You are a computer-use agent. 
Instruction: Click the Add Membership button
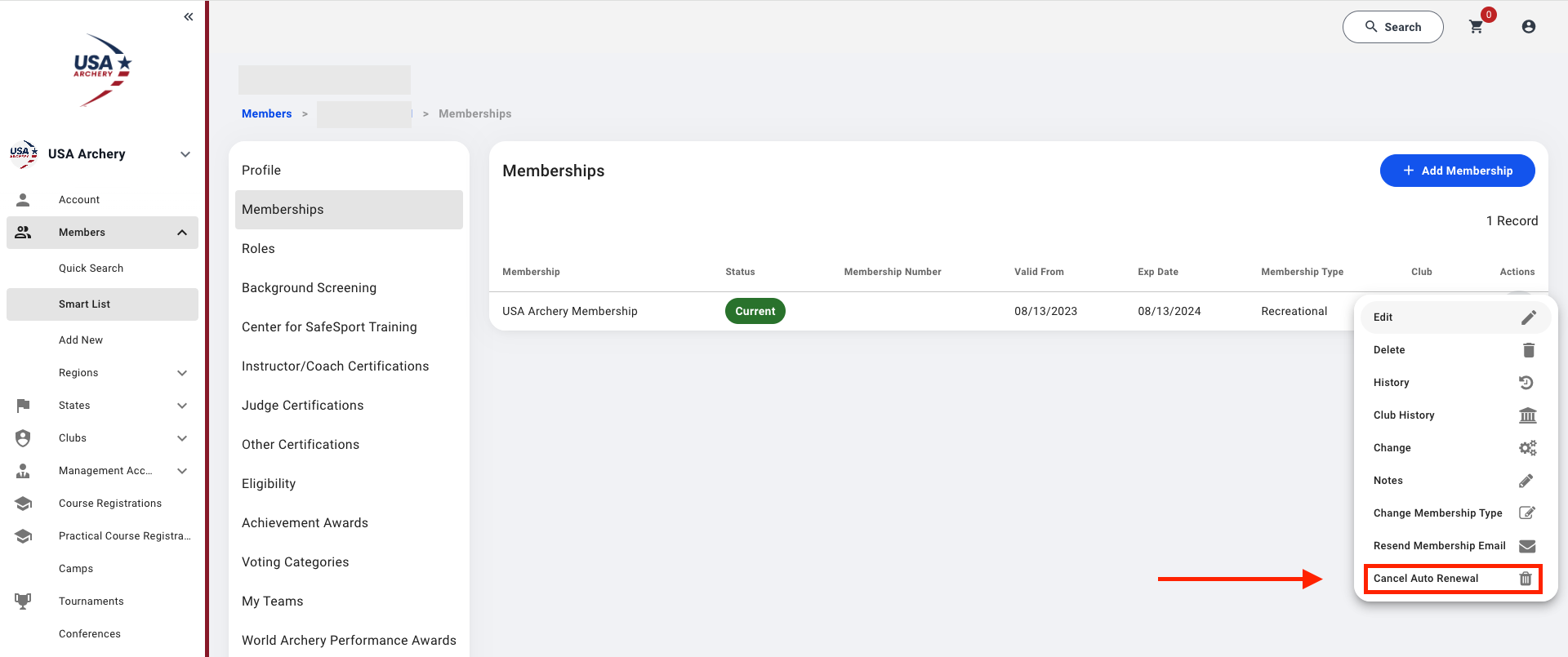(x=1458, y=171)
